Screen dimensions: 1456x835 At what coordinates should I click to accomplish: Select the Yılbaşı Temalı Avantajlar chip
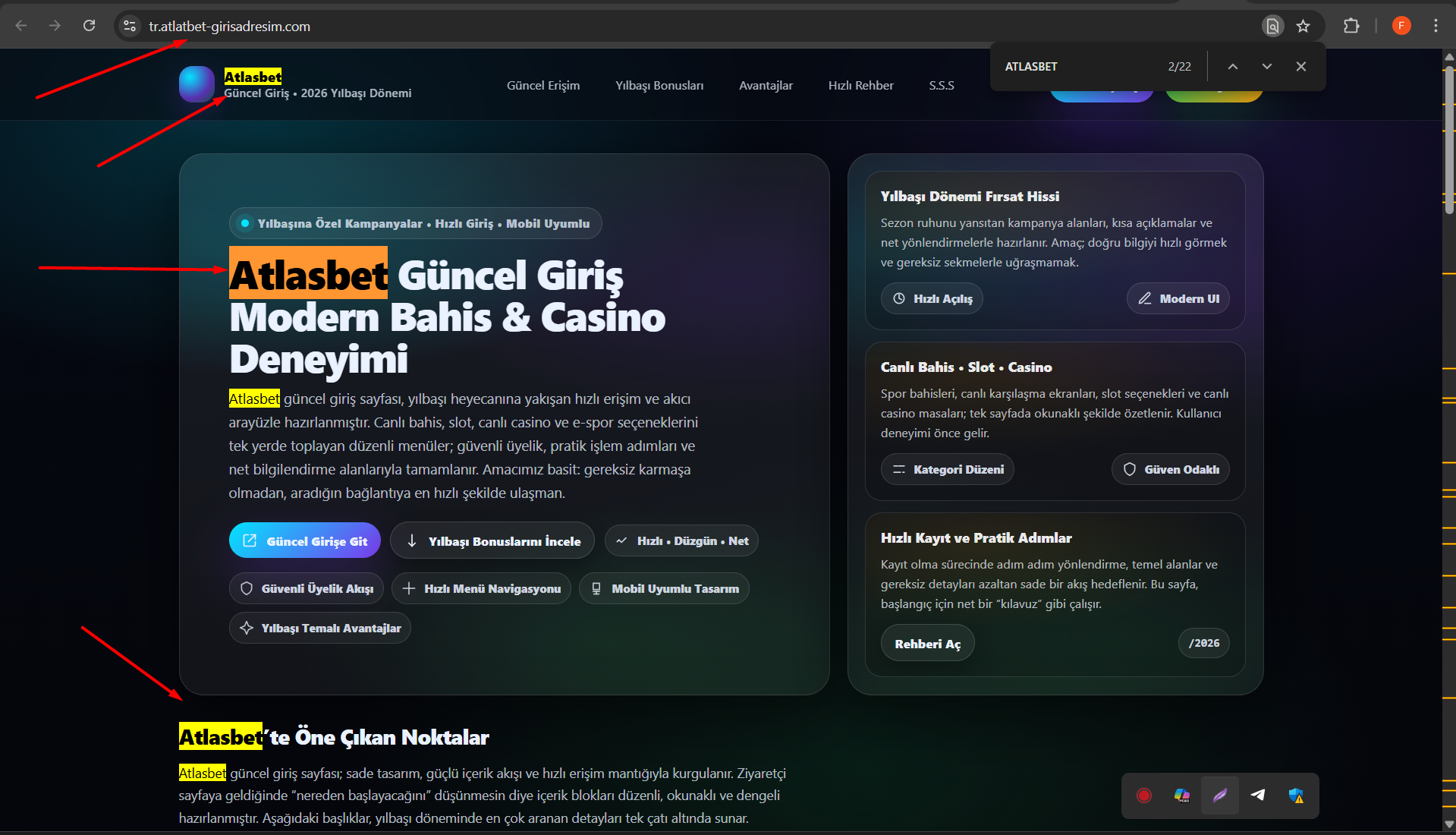pos(320,628)
